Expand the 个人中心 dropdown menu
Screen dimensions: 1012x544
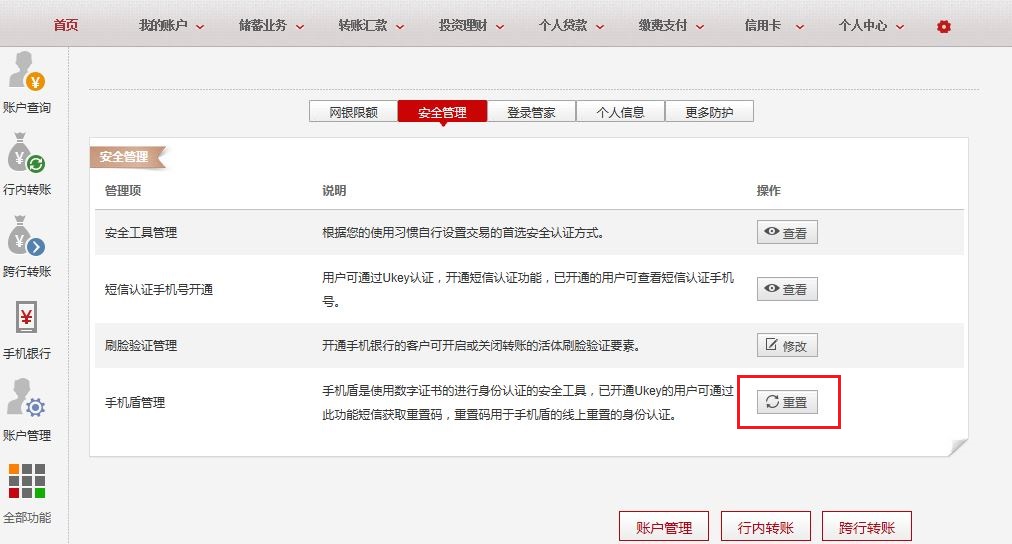coord(871,25)
